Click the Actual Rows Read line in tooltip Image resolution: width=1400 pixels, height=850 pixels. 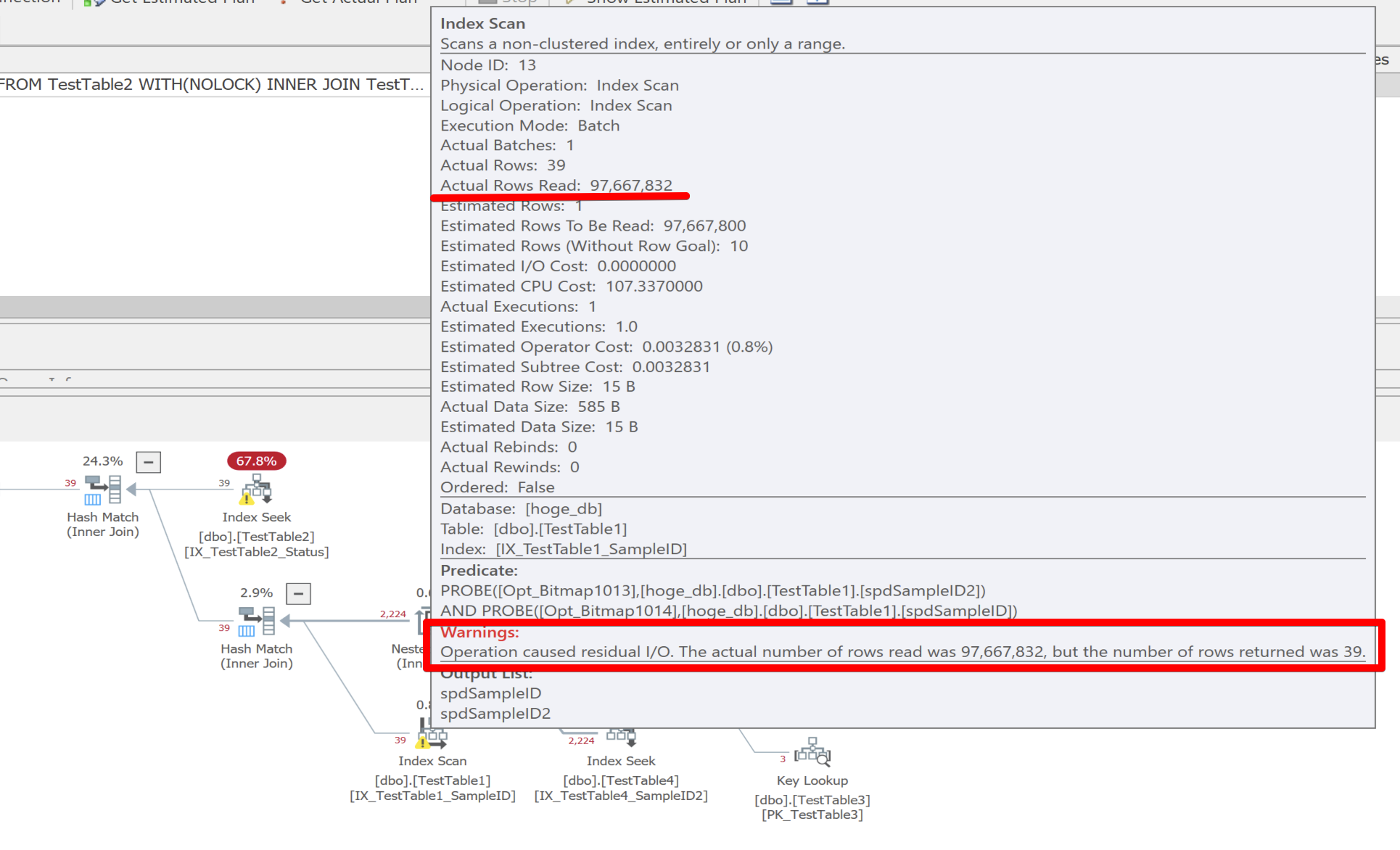coord(556,186)
